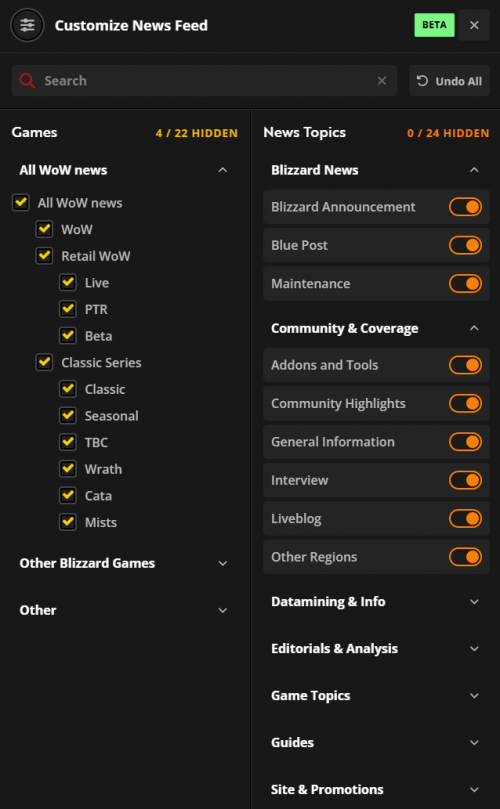The height and width of the screenshot is (809, 500).
Task: Click 4 / 22 HIDDEN counter
Action: click(x=197, y=133)
